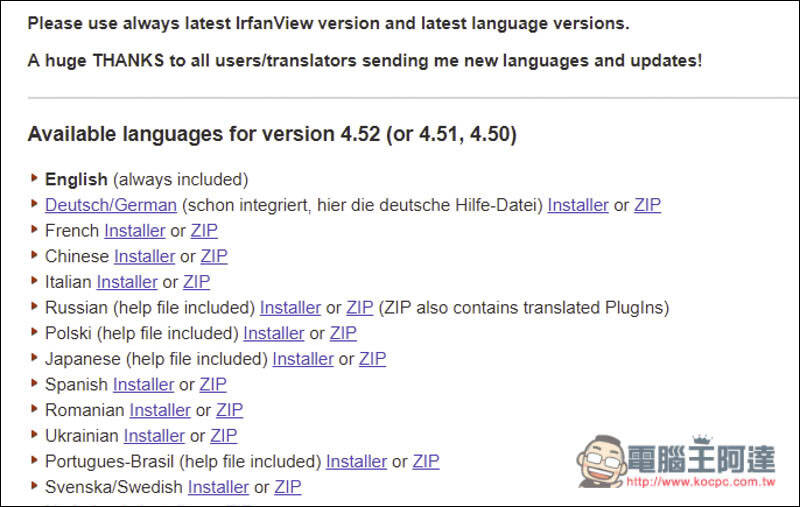Click the 'Japanese (help file included)' text
Image resolution: width=800 pixels, height=507 pixels.
(x=157, y=359)
